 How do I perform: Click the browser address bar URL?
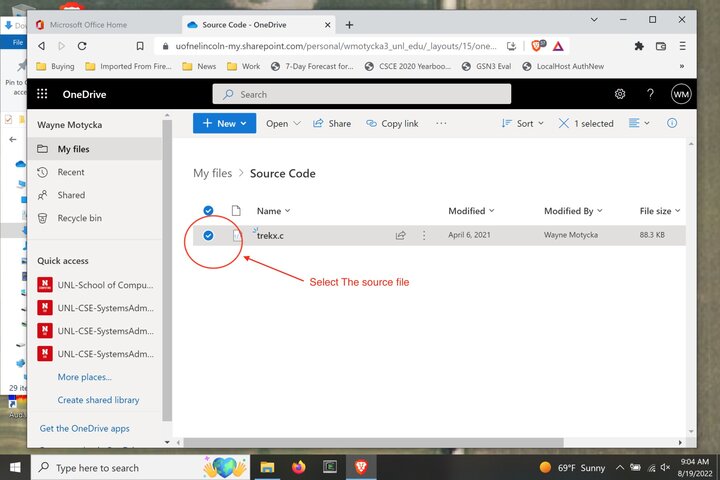click(336, 46)
